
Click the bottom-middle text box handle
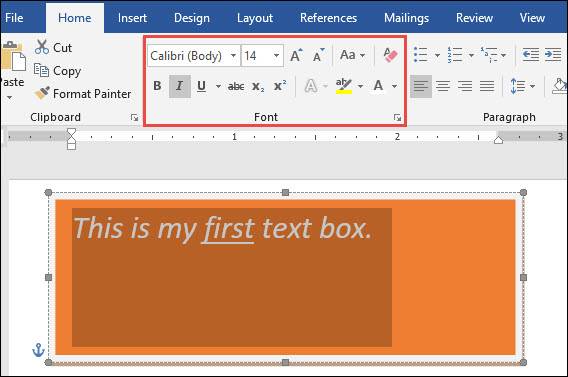pos(285,362)
